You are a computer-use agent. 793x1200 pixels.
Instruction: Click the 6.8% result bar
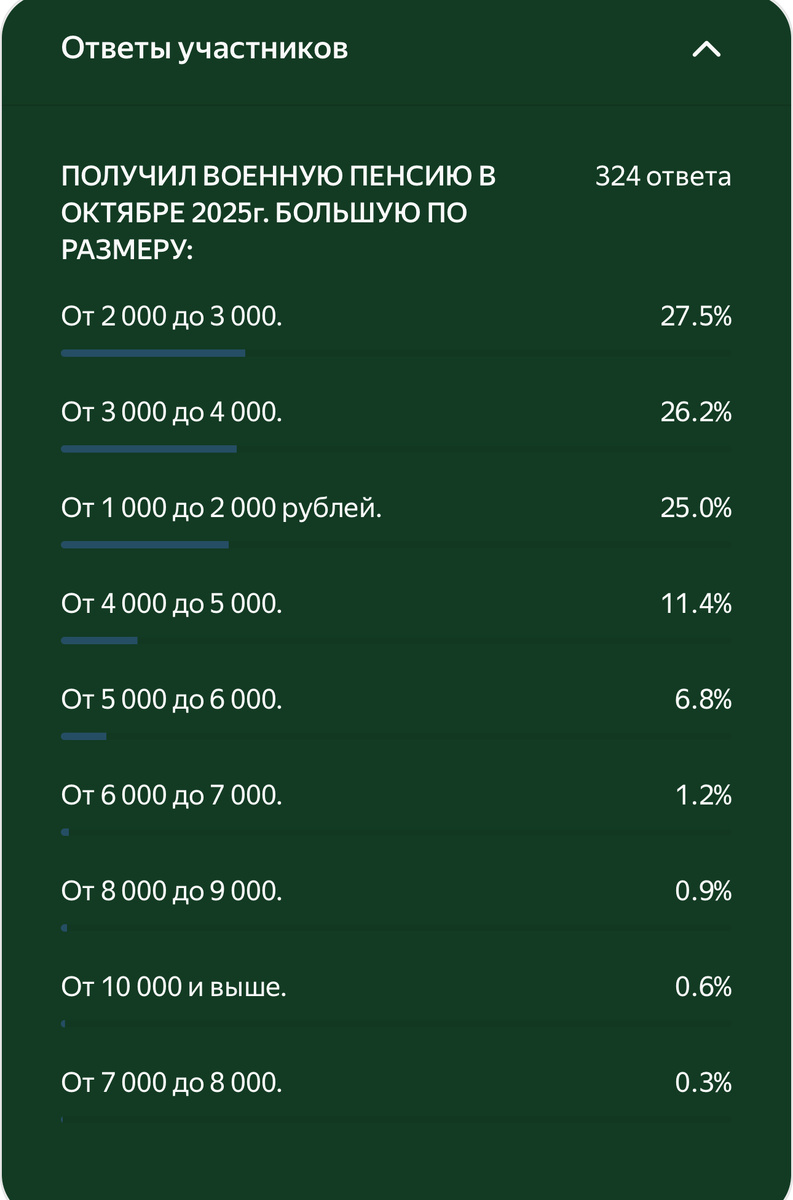pos(83,736)
